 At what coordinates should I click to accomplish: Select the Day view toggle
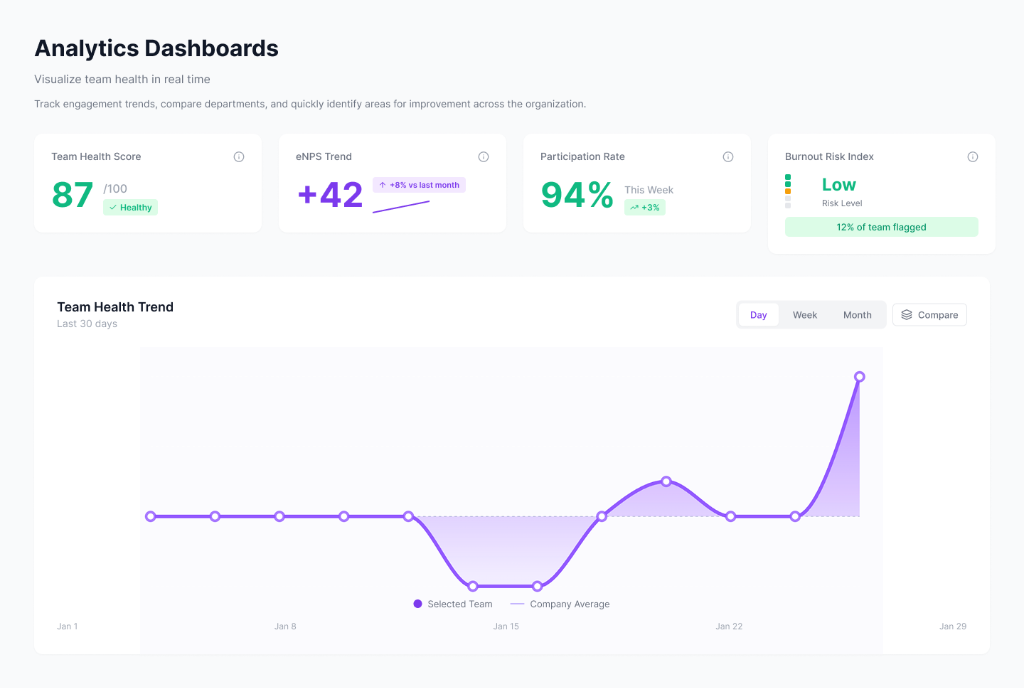coord(758,314)
